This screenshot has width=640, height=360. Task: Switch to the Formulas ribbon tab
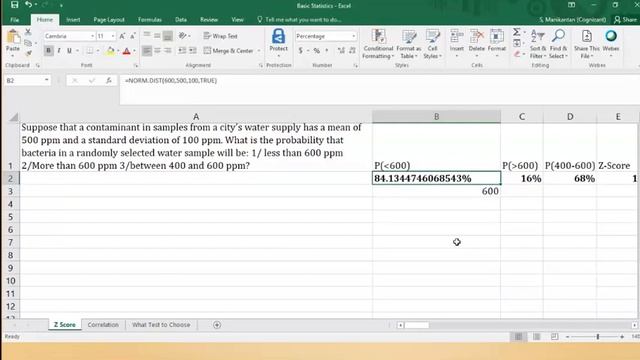pyautogui.click(x=150, y=20)
